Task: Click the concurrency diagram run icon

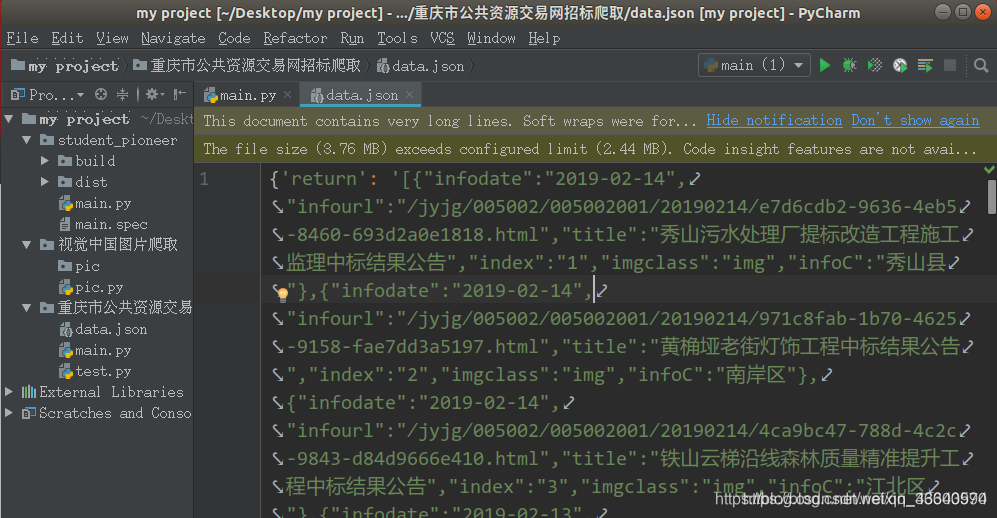Action: pos(925,65)
